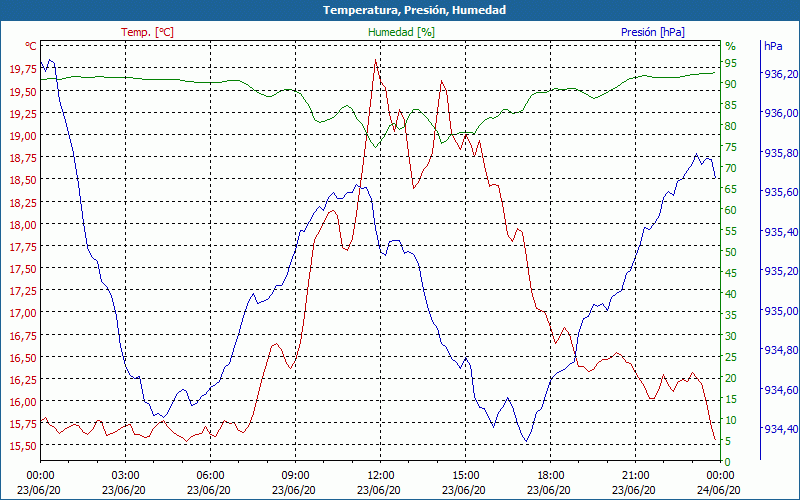Click humidity axis value 30
This screenshot has width=800, height=500.
pos(731,336)
